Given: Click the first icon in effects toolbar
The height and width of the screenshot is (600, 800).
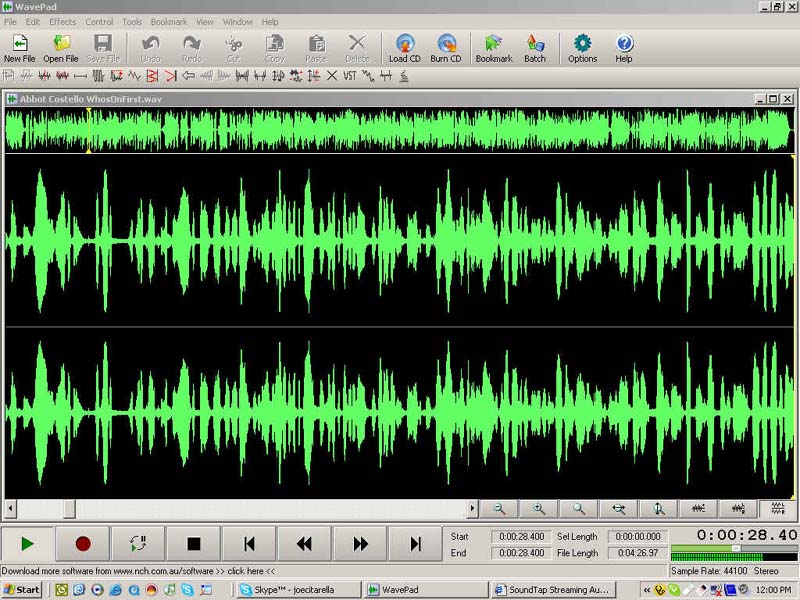Looking at the screenshot, I should tap(9, 76).
